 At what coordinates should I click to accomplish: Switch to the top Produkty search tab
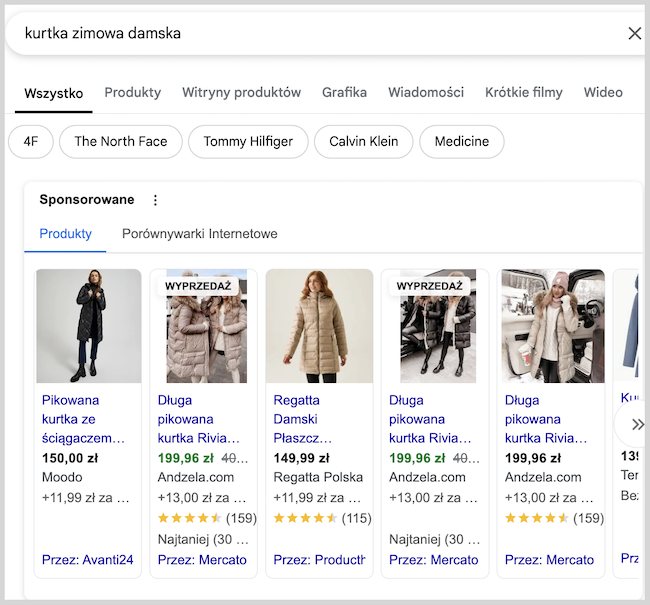click(133, 92)
